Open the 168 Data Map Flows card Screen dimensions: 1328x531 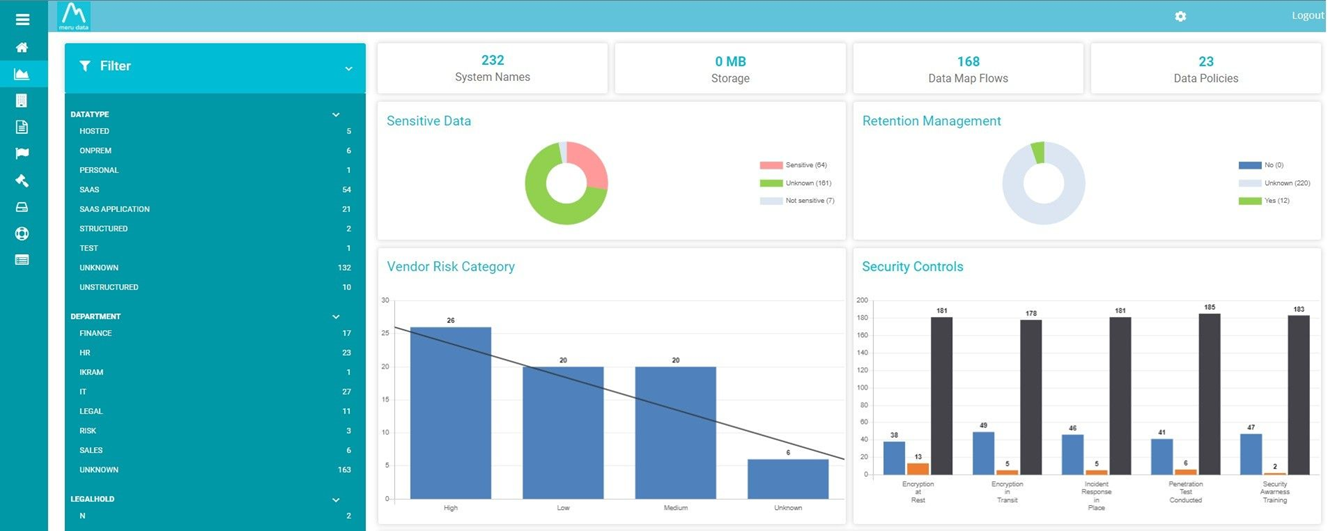[968, 68]
